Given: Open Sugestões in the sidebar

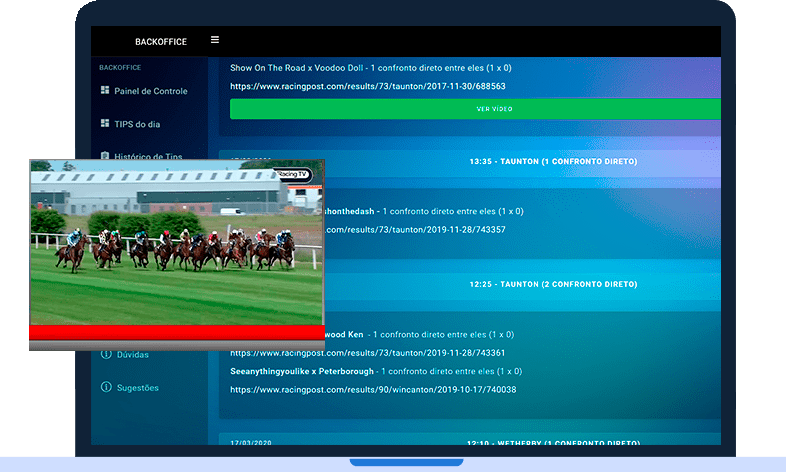Looking at the screenshot, I should pos(137,388).
